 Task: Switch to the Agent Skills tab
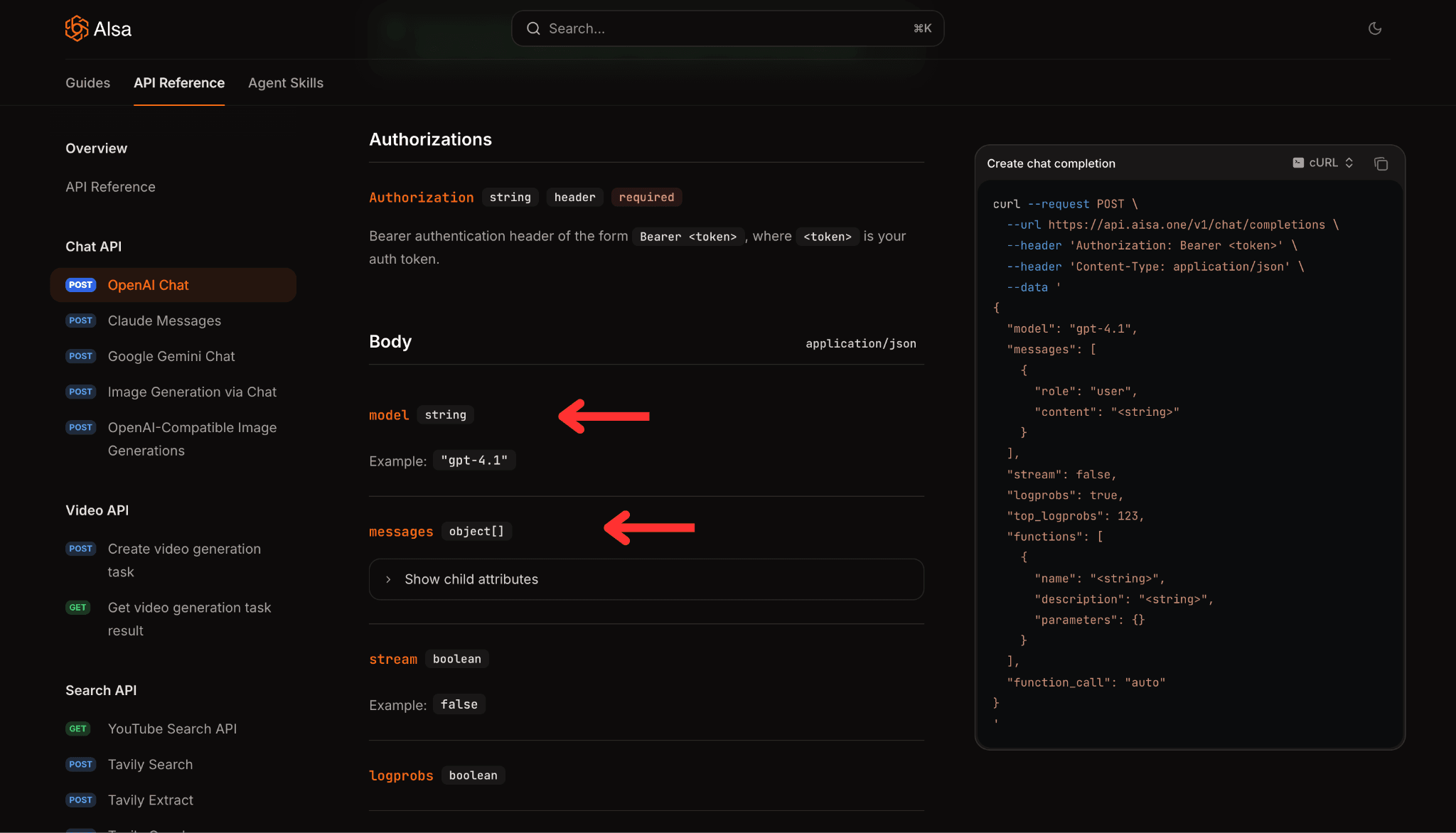[286, 83]
